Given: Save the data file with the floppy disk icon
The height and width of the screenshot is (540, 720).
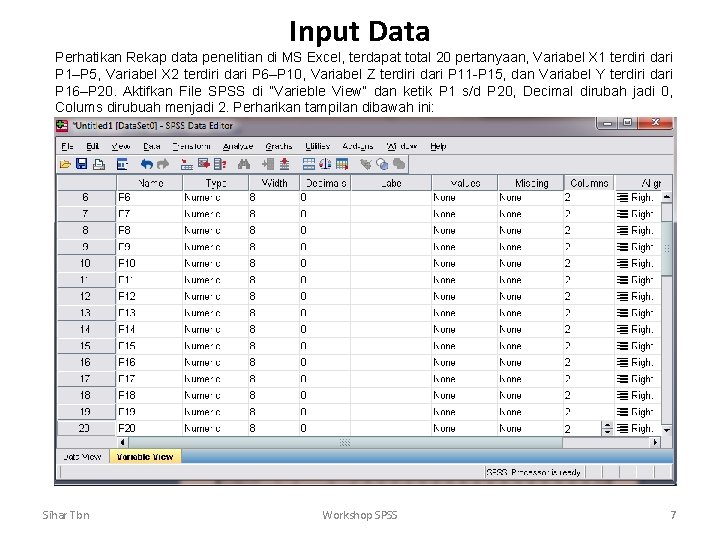Looking at the screenshot, I should [x=82, y=164].
